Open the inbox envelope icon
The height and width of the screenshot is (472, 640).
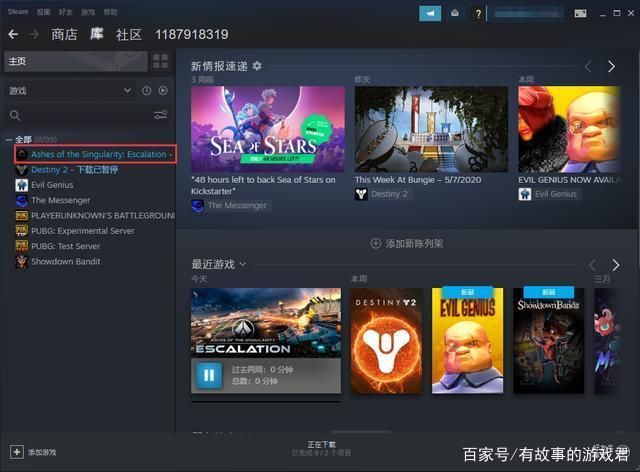(455, 13)
